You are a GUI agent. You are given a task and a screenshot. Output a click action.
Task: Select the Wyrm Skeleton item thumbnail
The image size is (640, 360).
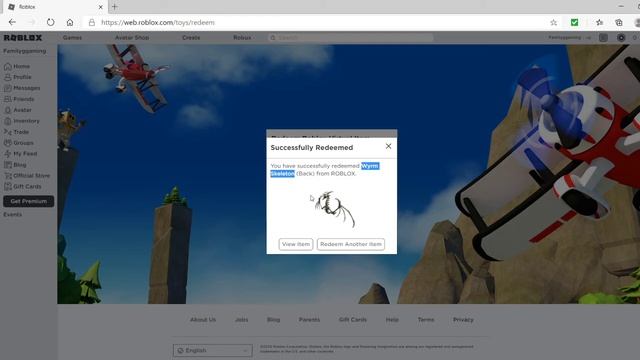point(335,209)
